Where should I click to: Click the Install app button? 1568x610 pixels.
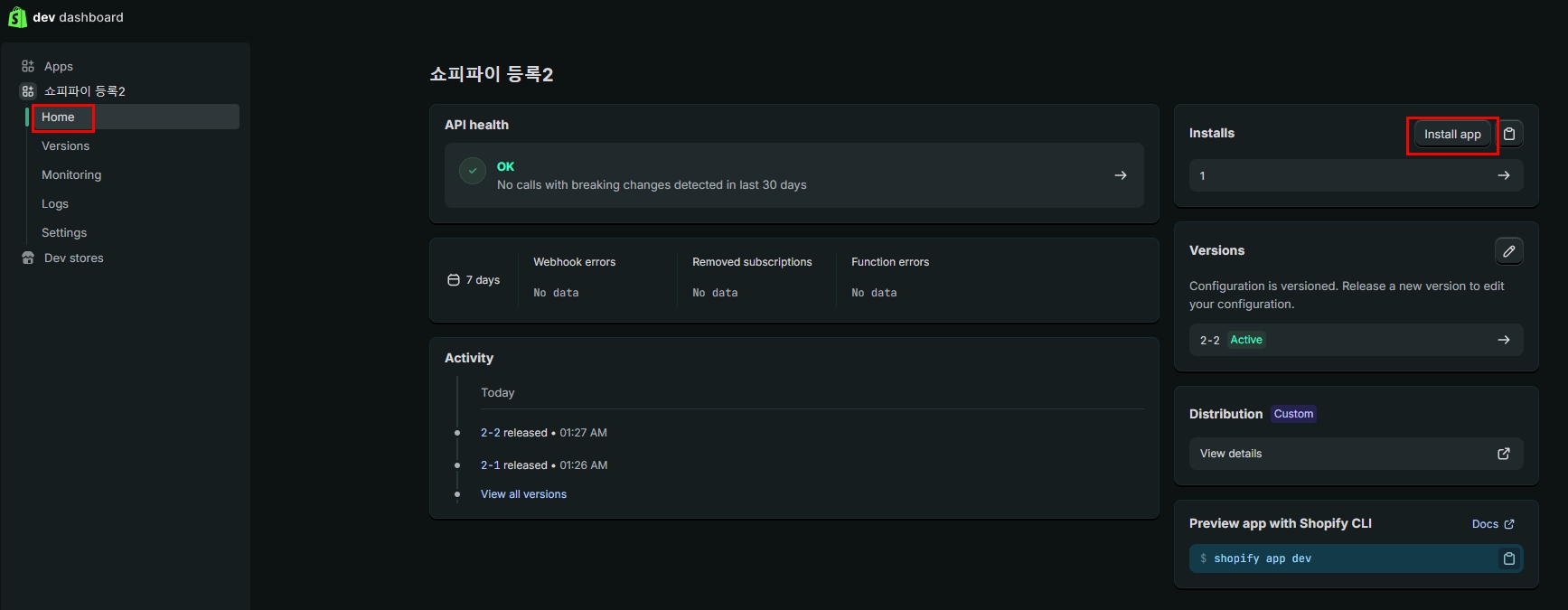[1451, 134]
